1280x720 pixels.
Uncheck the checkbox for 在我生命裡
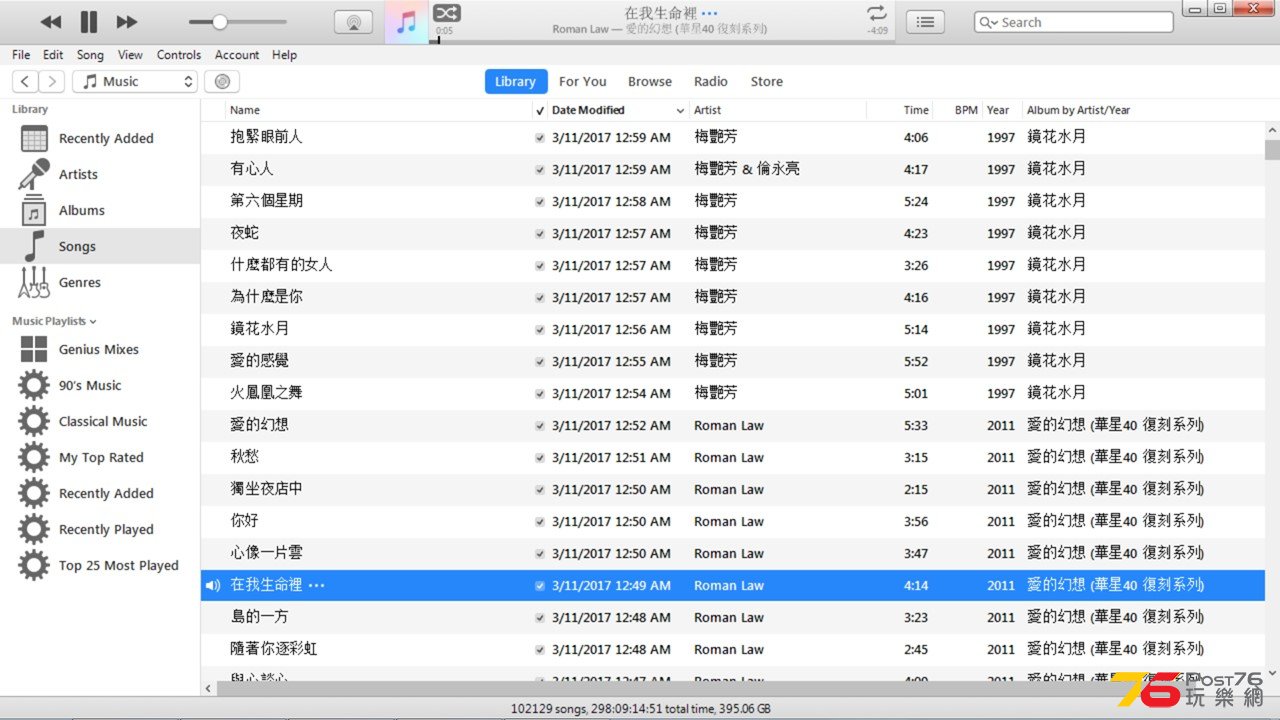(540, 586)
